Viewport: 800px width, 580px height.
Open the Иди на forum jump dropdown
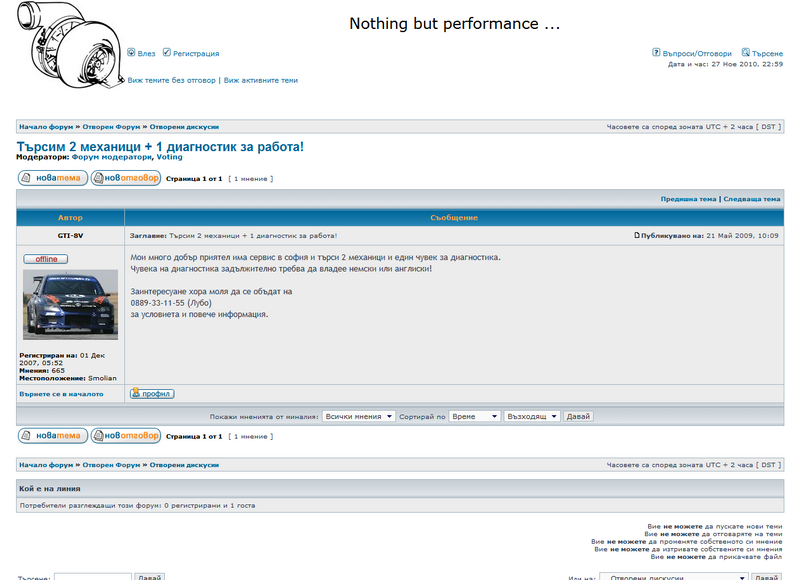(674, 577)
